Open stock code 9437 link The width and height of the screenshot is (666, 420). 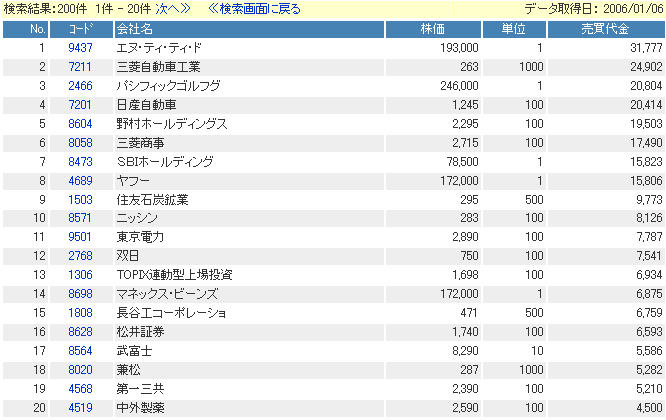click(80, 48)
